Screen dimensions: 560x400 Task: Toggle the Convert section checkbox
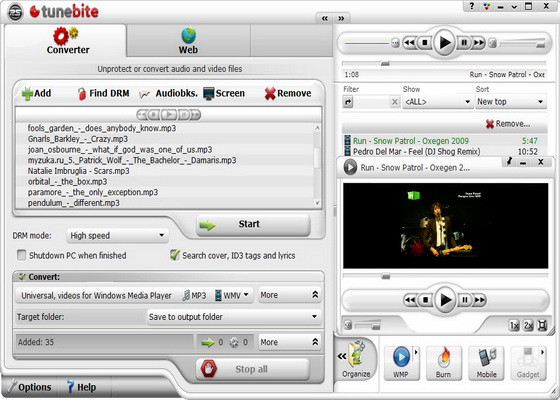(22, 277)
